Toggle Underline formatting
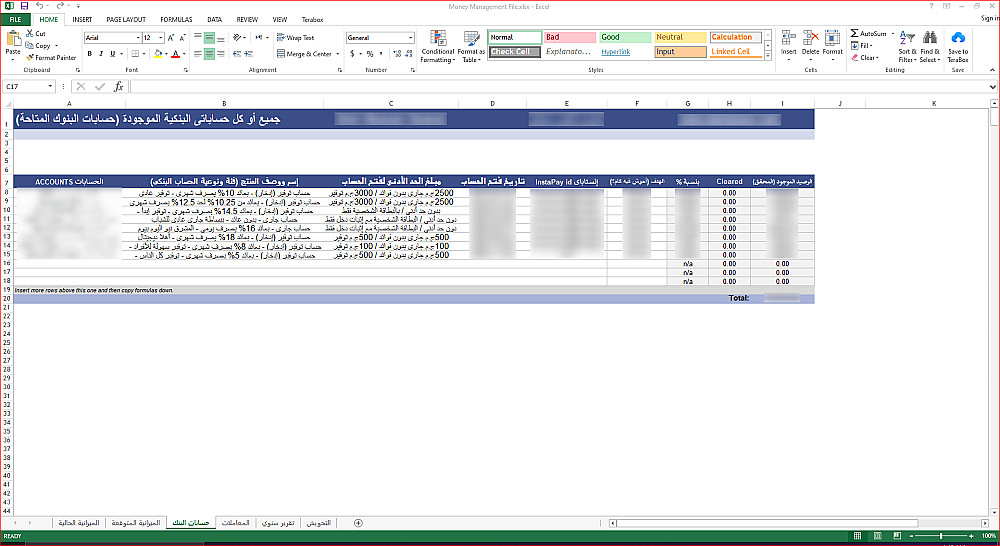 click(112, 54)
